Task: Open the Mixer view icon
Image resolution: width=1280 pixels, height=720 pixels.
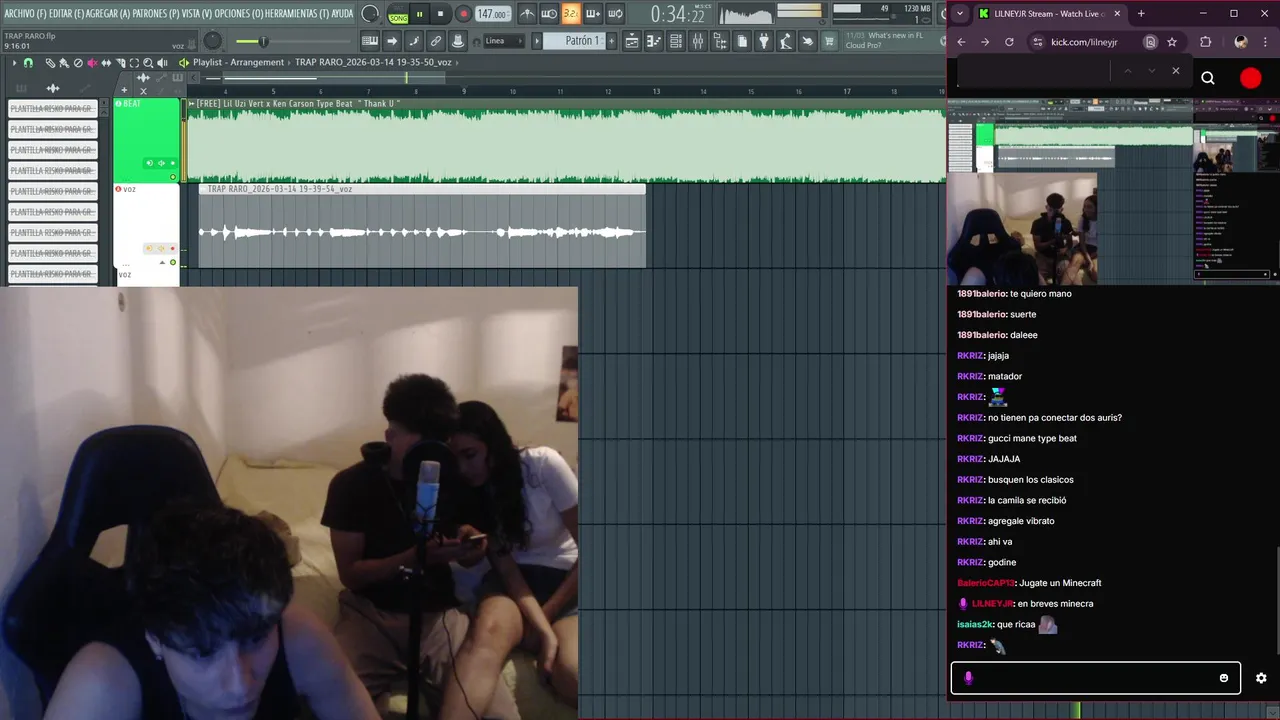Action: click(698, 41)
